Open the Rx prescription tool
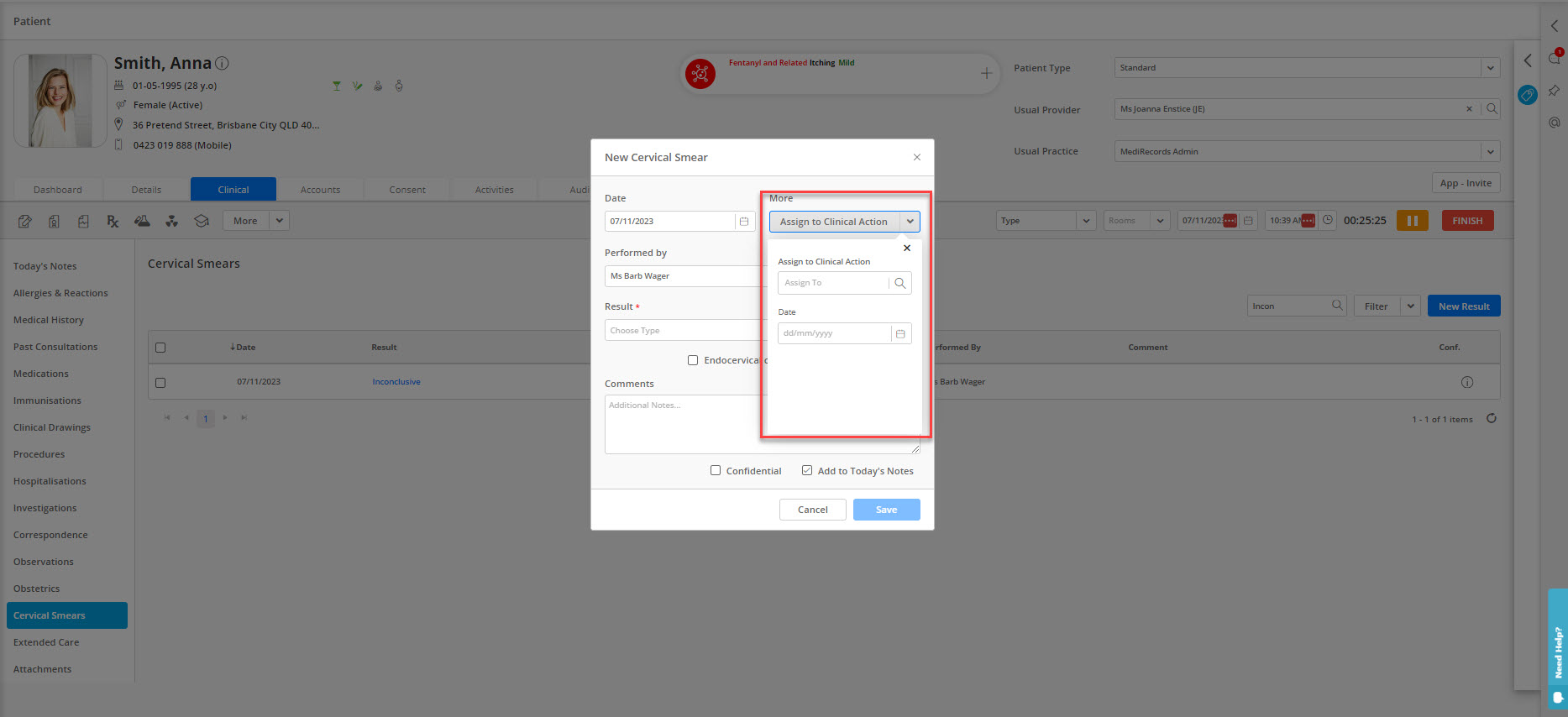Image resolution: width=1568 pixels, height=717 pixels. 113,221
